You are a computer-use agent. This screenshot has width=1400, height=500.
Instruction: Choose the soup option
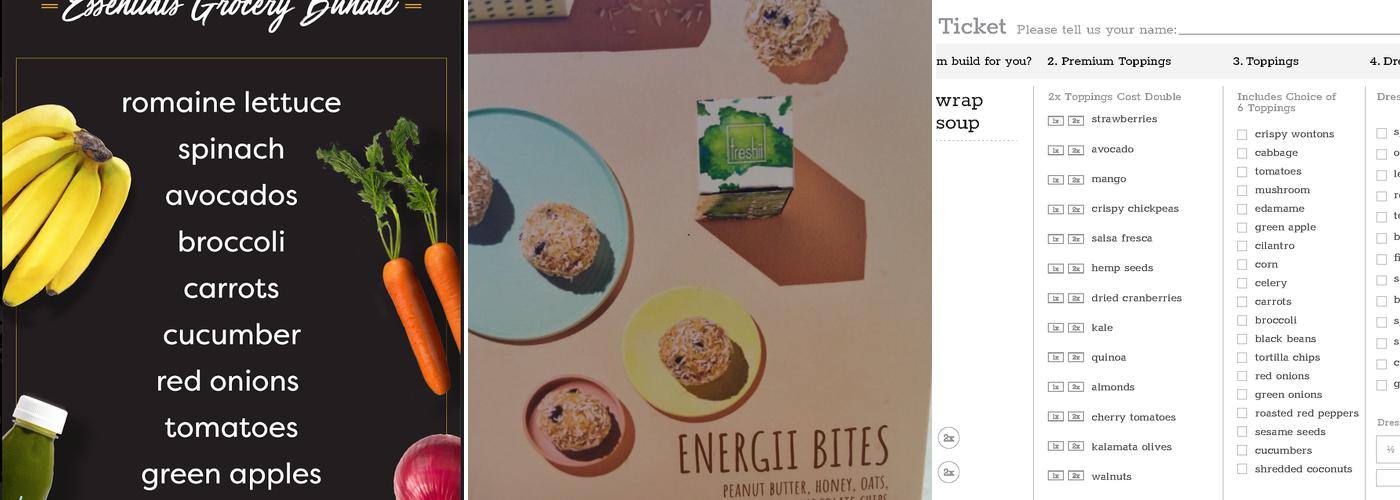(957, 124)
